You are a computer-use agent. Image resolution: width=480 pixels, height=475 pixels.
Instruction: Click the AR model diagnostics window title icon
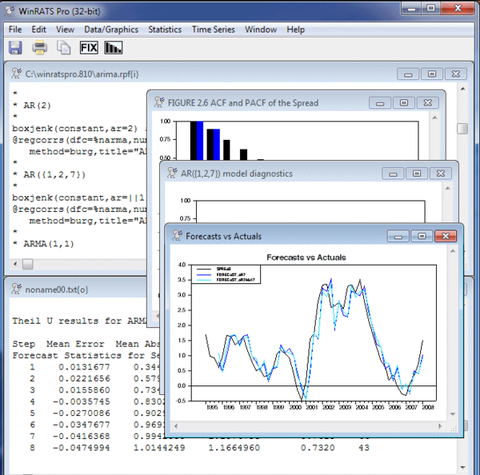pos(172,173)
